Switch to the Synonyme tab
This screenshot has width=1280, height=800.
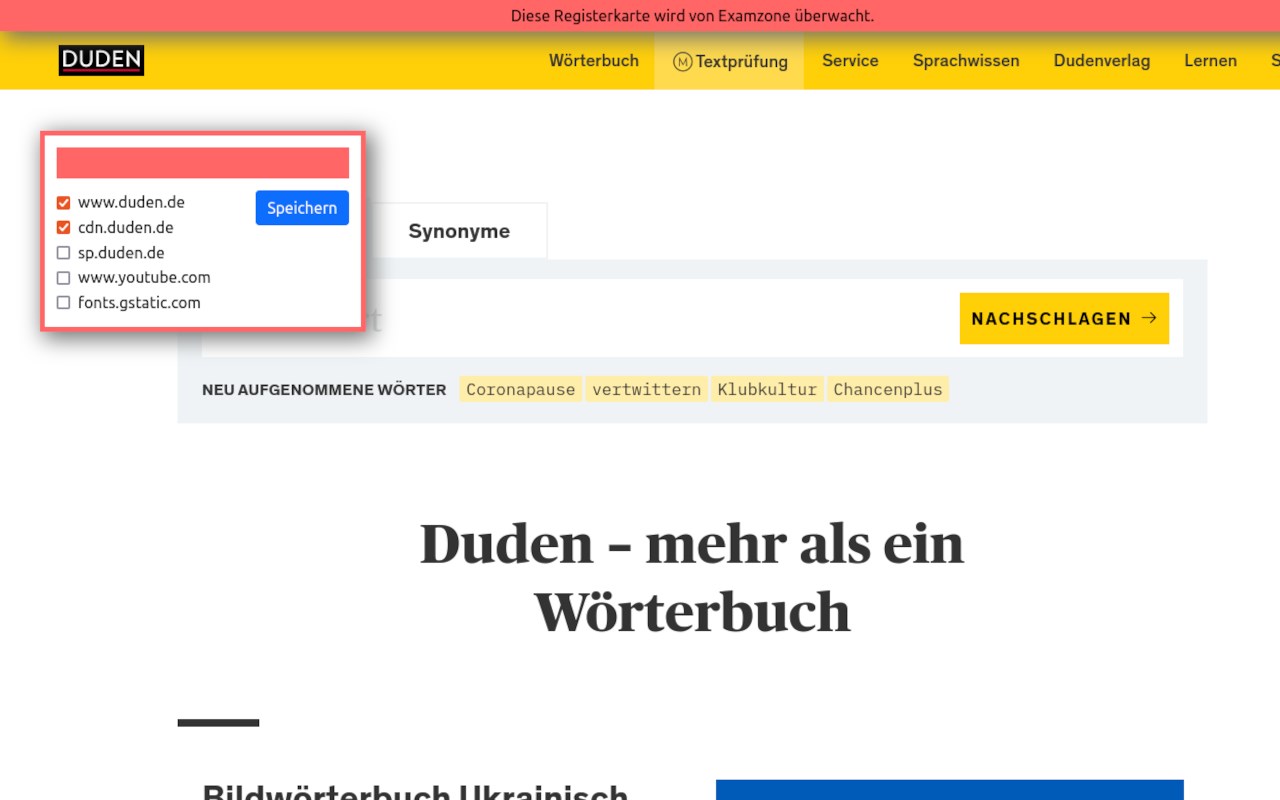[x=459, y=231]
